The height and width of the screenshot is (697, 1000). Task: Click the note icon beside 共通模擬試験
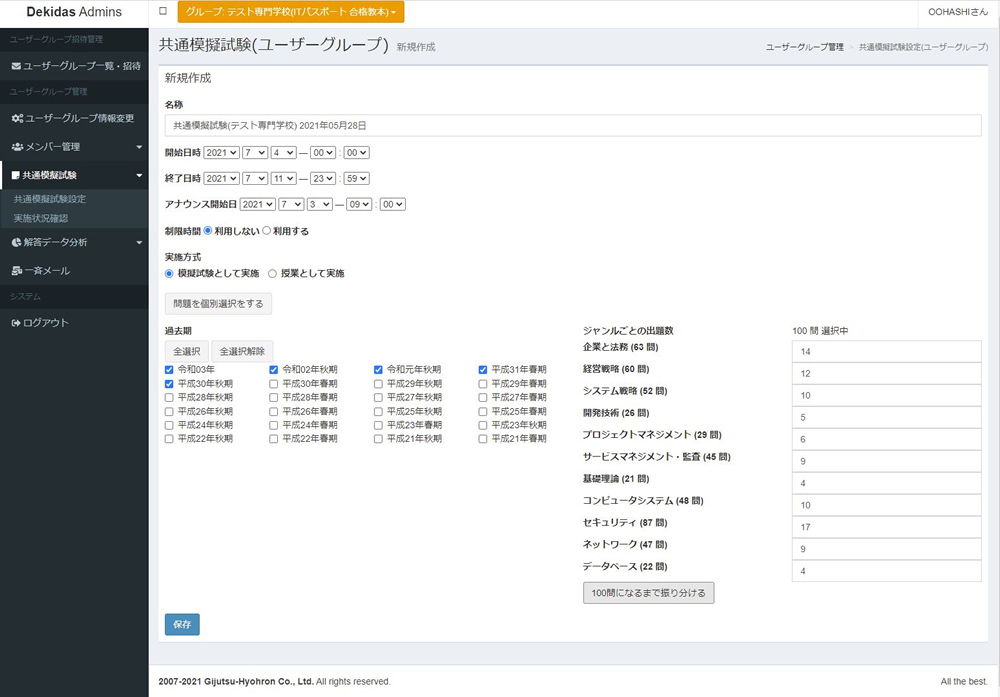(15, 175)
